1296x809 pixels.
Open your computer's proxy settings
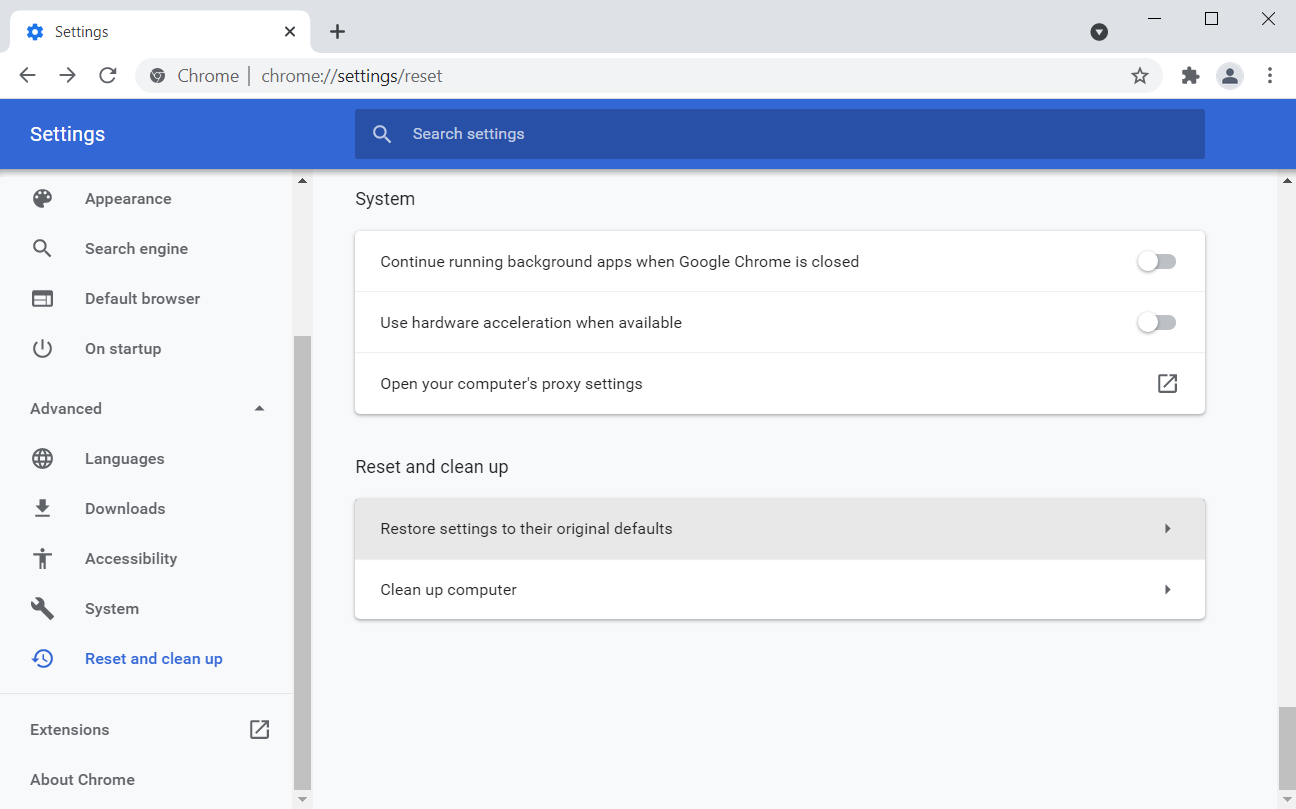(1167, 384)
